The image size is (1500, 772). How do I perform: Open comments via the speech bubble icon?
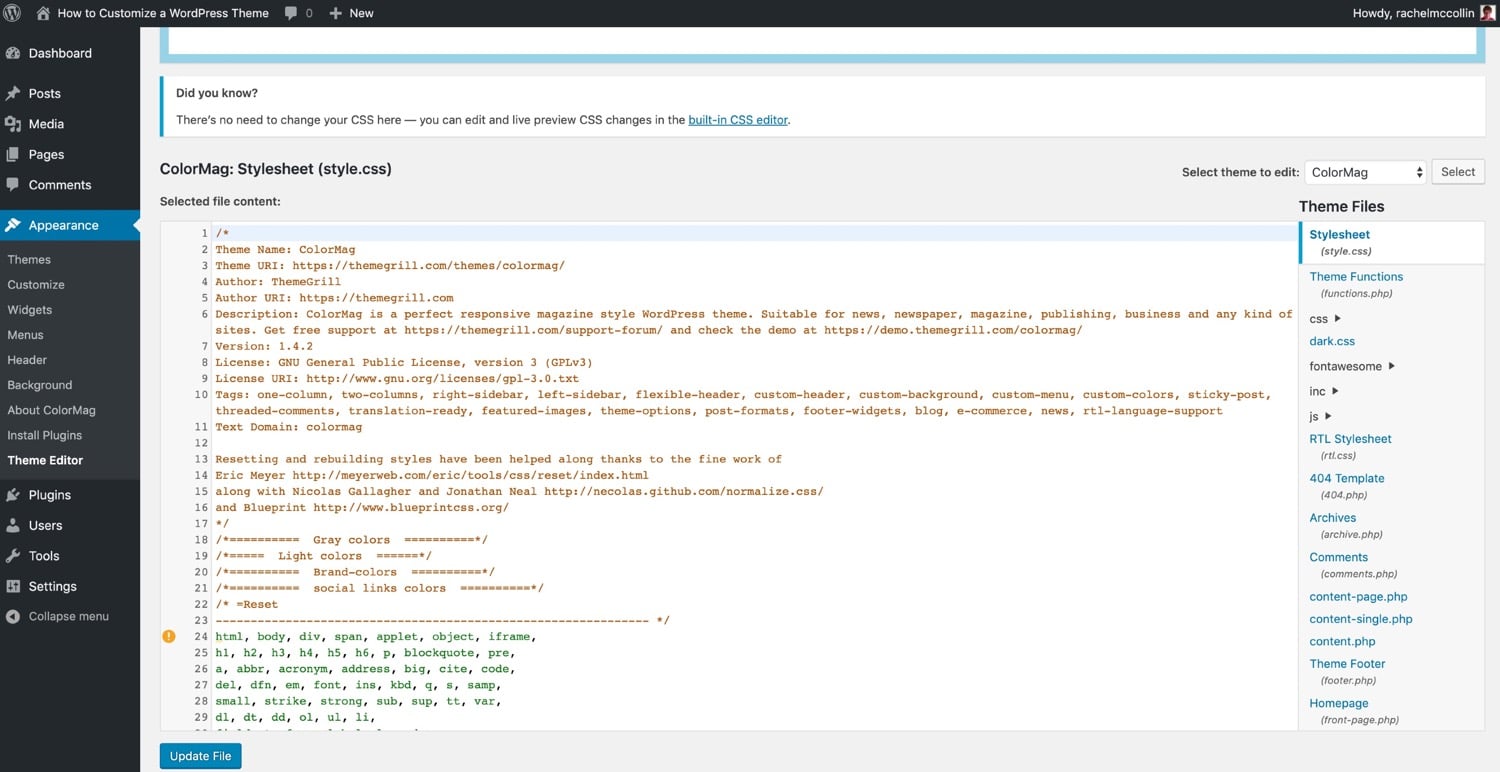pos(290,13)
